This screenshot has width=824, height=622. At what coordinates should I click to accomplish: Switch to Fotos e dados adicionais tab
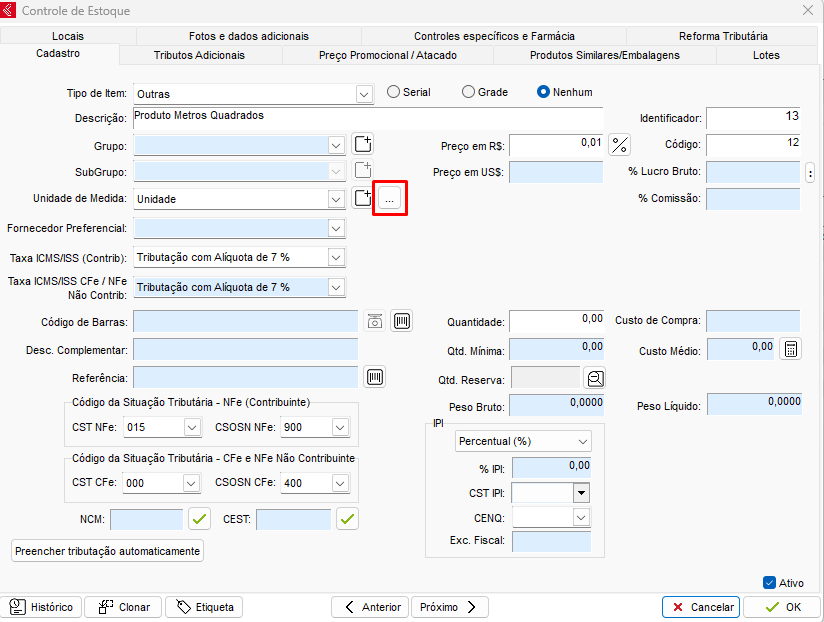pyautogui.click(x=249, y=36)
